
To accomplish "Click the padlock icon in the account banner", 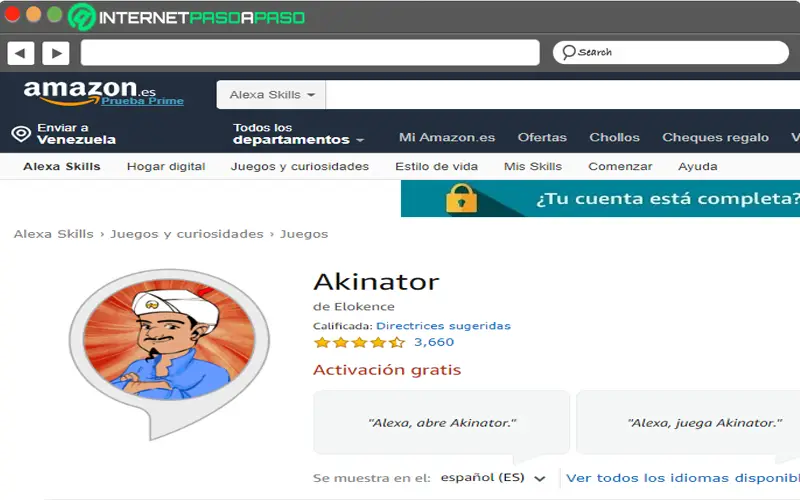I will point(461,198).
